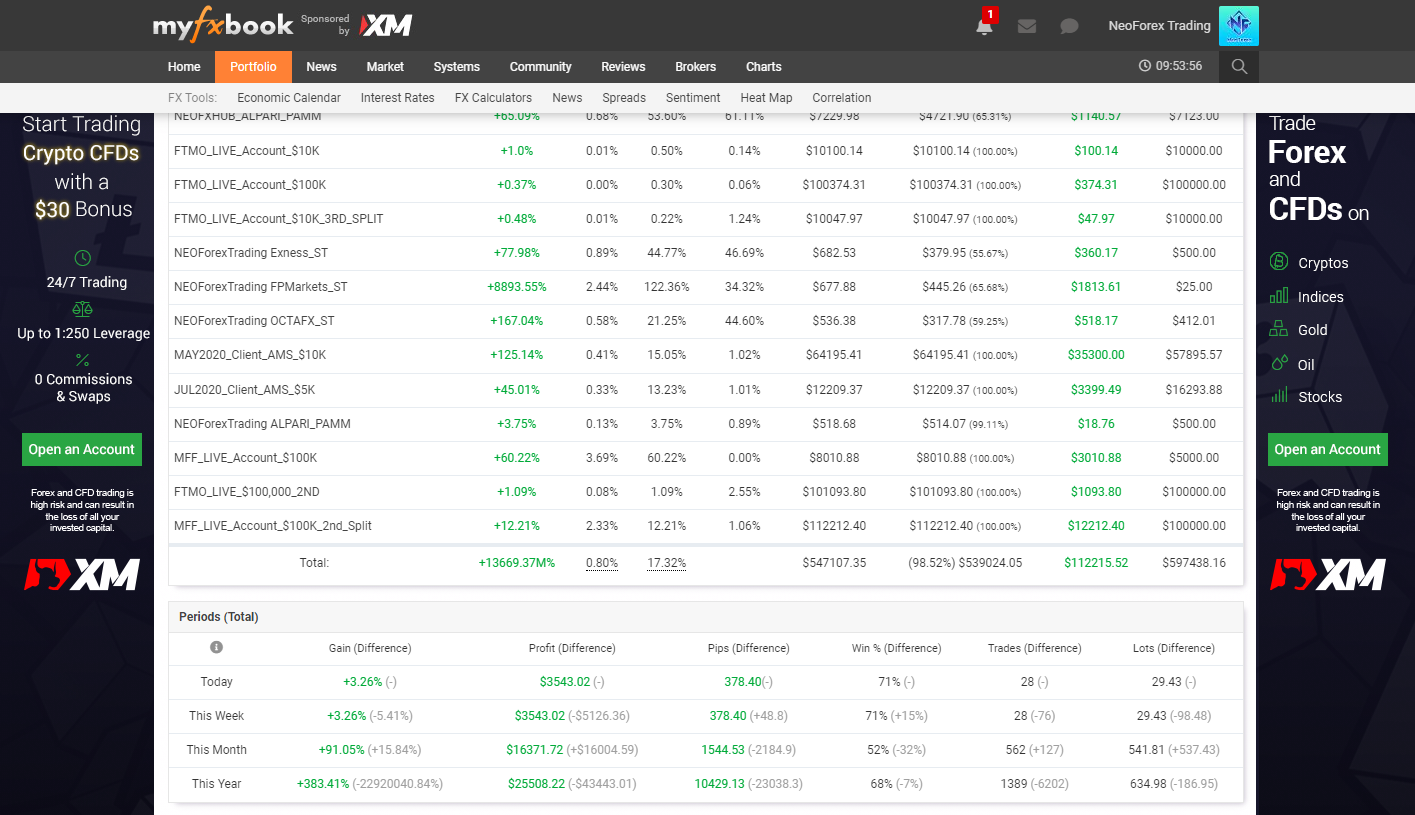Open the Portfolio tab
Image resolution: width=1415 pixels, height=815 pixels.
point(253,67)
